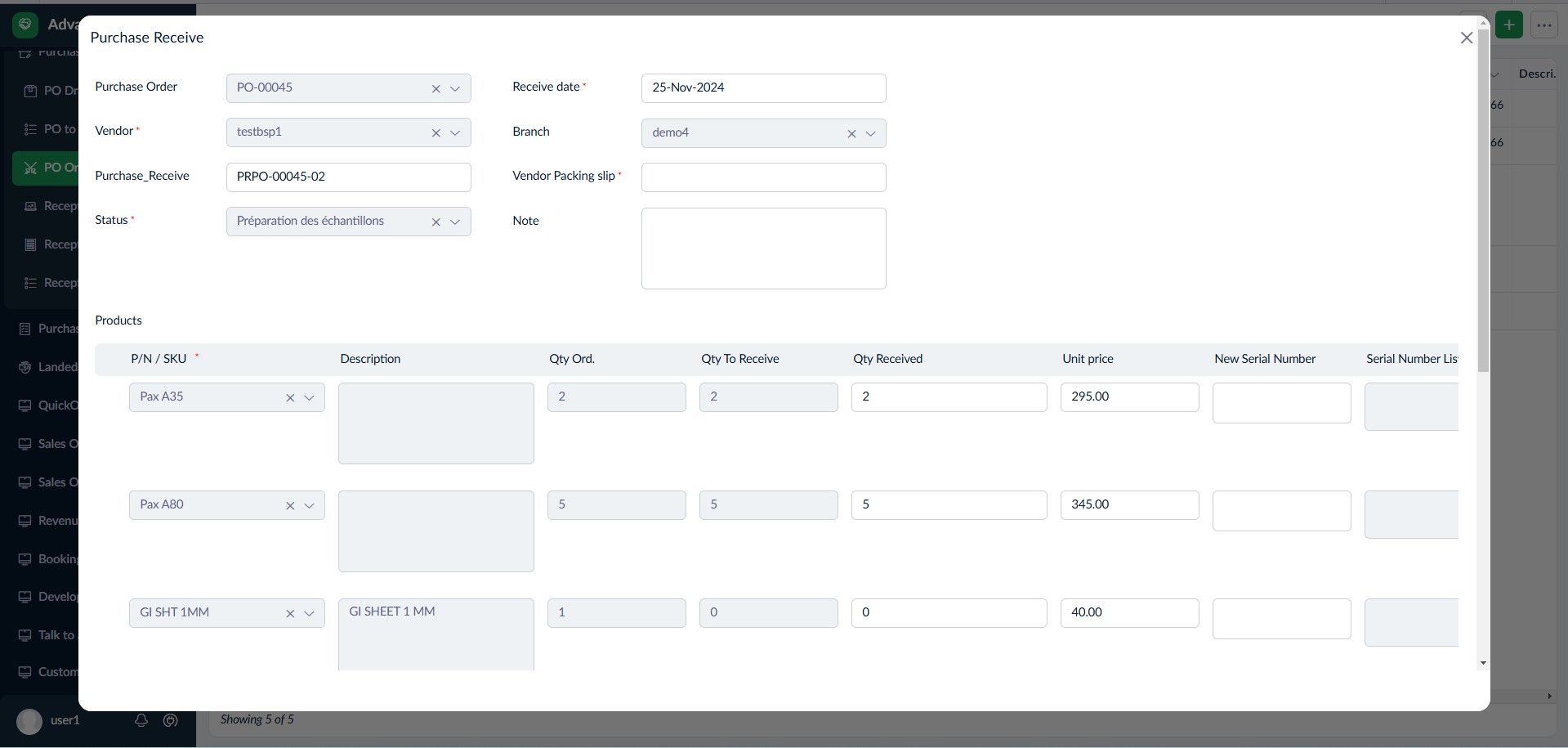This screenshot has width=1568, height=748.
Task: Click the green plus add button
Action: [x=1508, y=25]
